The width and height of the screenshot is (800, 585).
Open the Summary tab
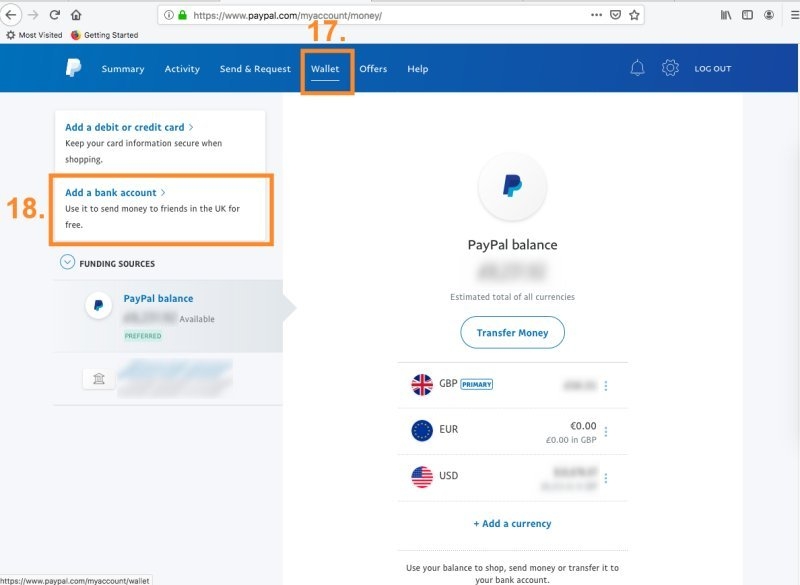click(x=123, y=69)
